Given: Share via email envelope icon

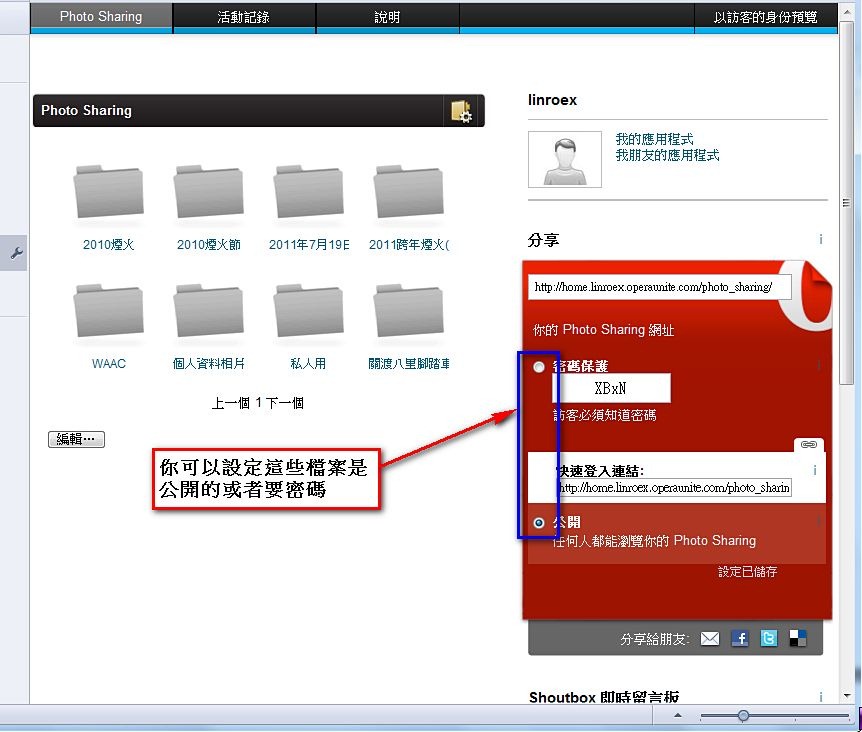Looking at the screenshot, I should click(x=710, y=639).
